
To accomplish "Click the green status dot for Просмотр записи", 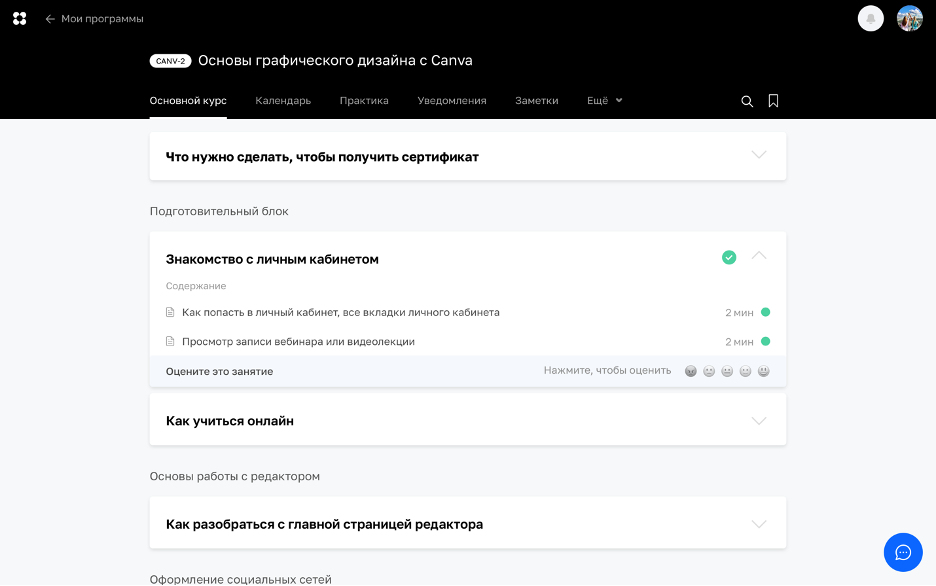I will click(765, 341).
